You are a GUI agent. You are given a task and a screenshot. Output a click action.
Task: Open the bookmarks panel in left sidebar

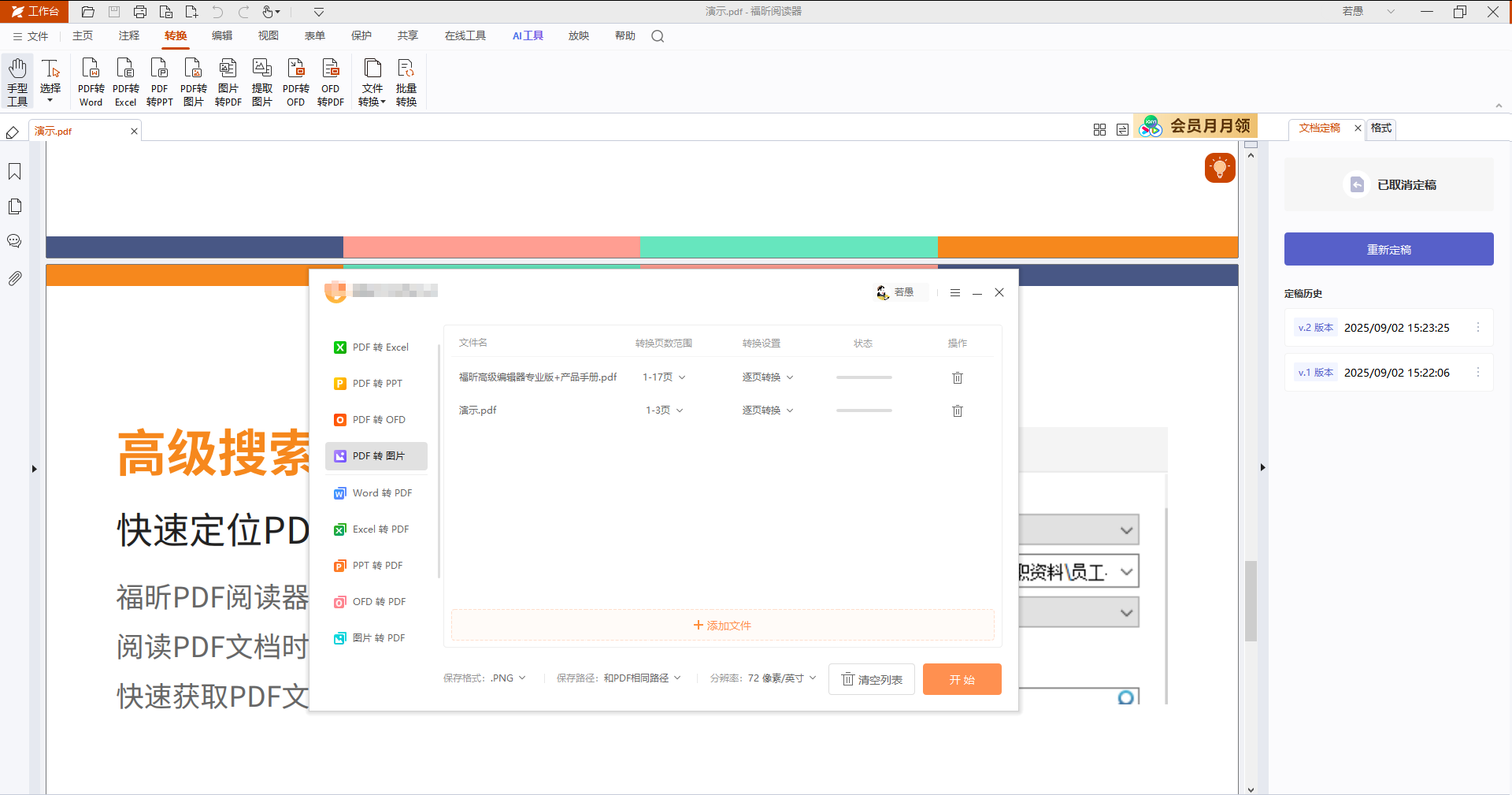click(x=14, y=172)
